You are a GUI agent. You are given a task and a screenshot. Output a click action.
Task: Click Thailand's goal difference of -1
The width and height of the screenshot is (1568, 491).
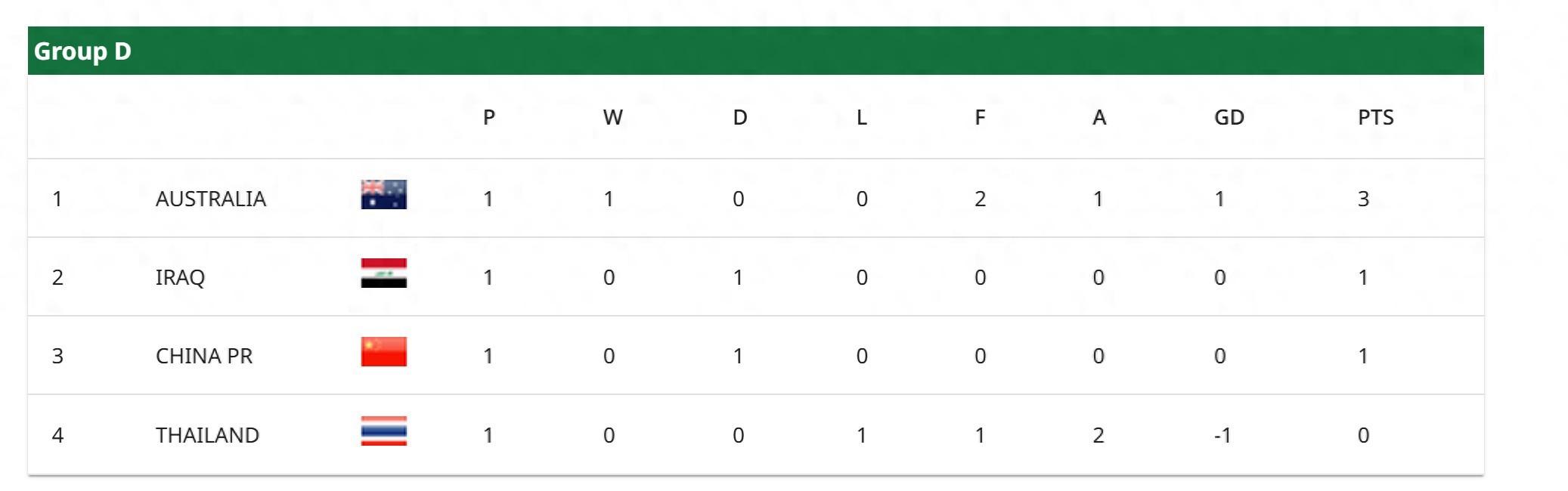[1222, 435]
